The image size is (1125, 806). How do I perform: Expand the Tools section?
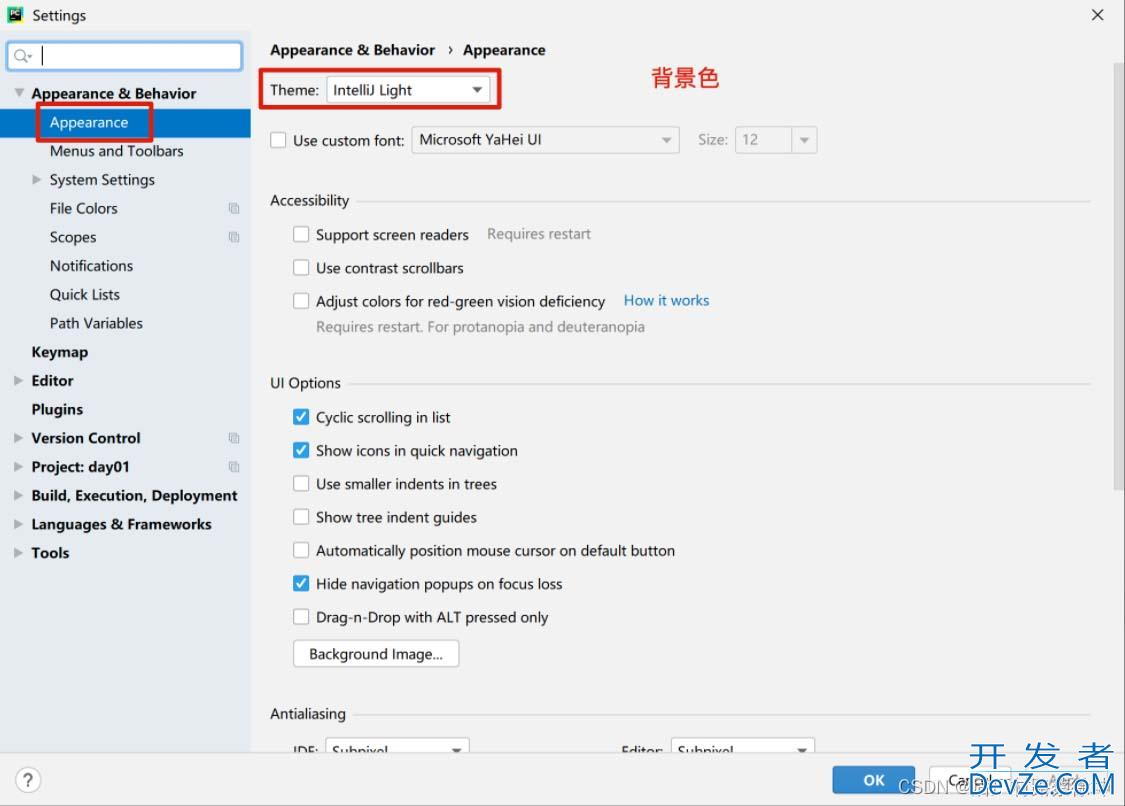point(18,553)
